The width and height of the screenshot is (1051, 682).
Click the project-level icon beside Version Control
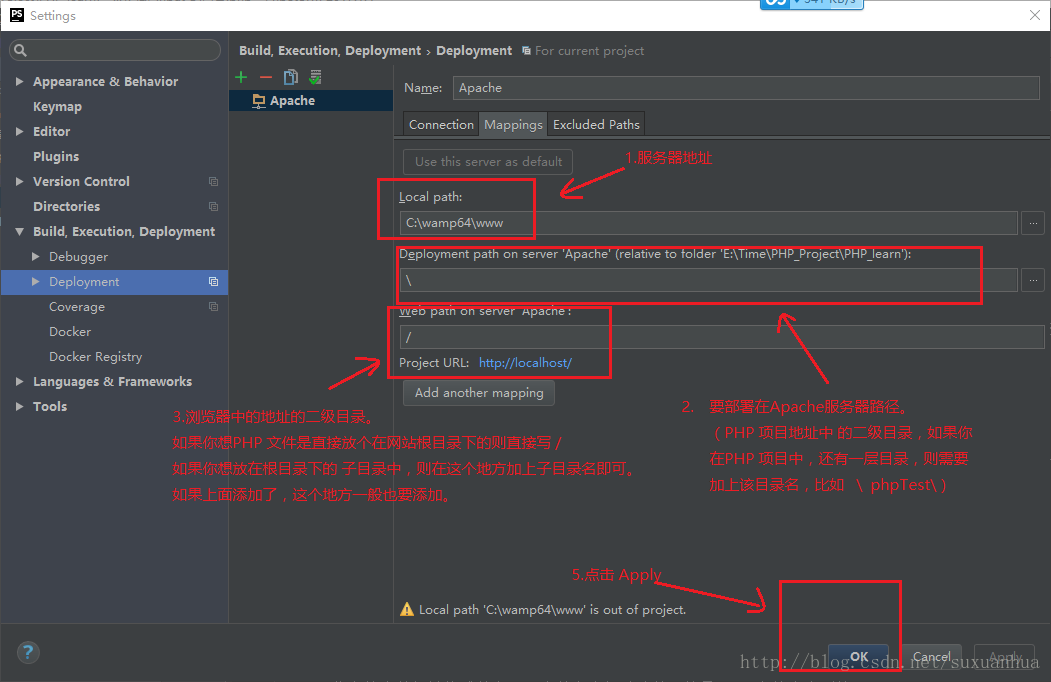pyautogui.click(x=213, y=182)
